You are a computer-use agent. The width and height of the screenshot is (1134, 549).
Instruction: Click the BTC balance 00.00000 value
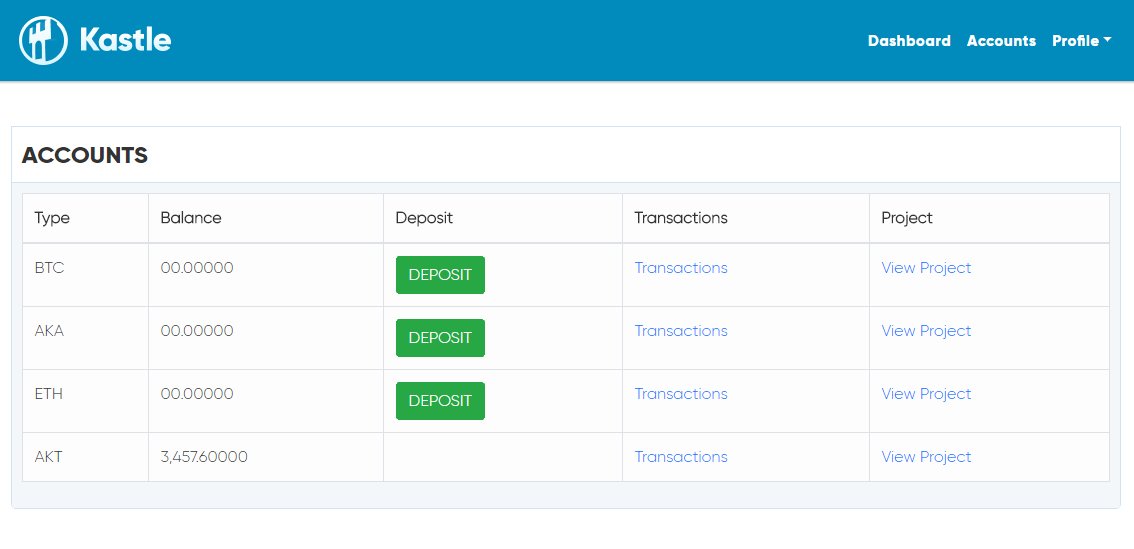click(x=197, y=268)
